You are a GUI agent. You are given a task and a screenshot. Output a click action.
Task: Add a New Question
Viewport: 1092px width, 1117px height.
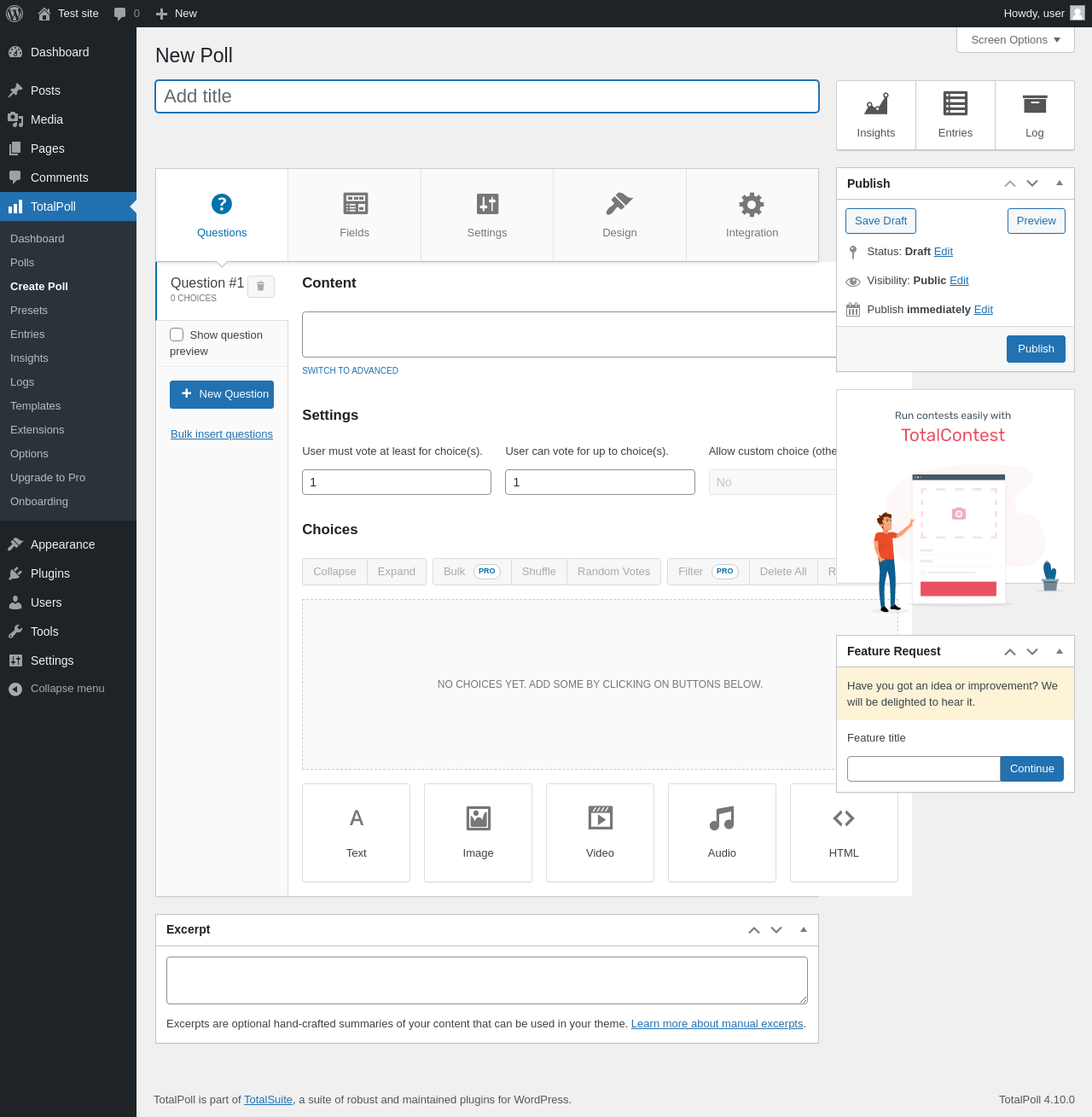[222, 394]
